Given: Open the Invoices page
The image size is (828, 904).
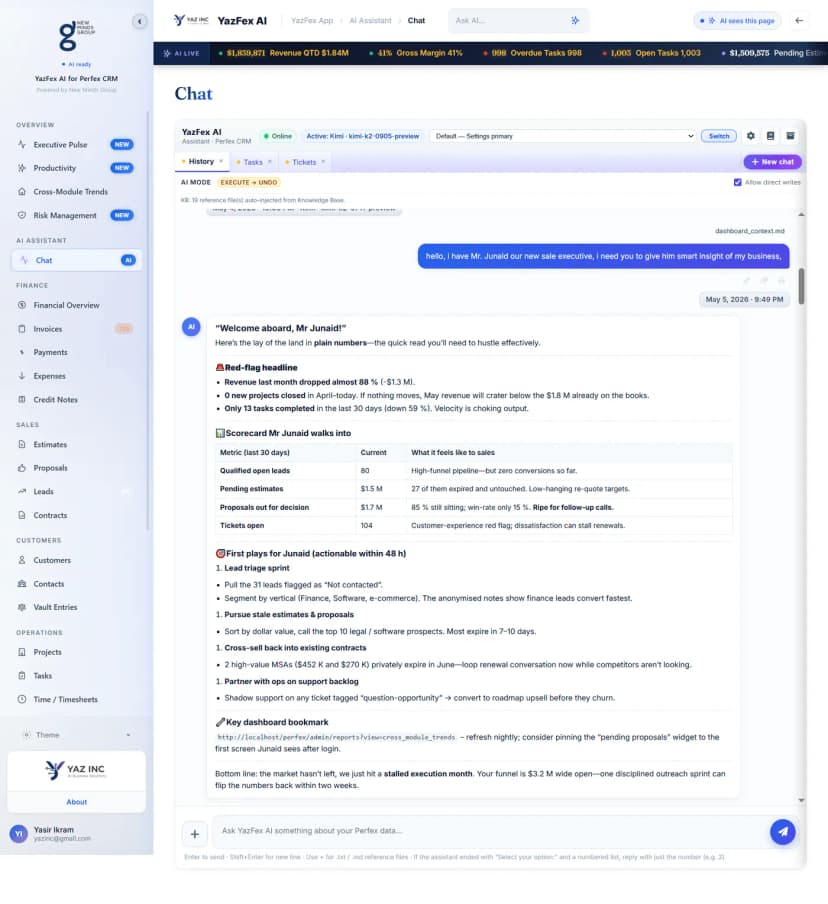Looking at the screenshot, I should (75, 329).
